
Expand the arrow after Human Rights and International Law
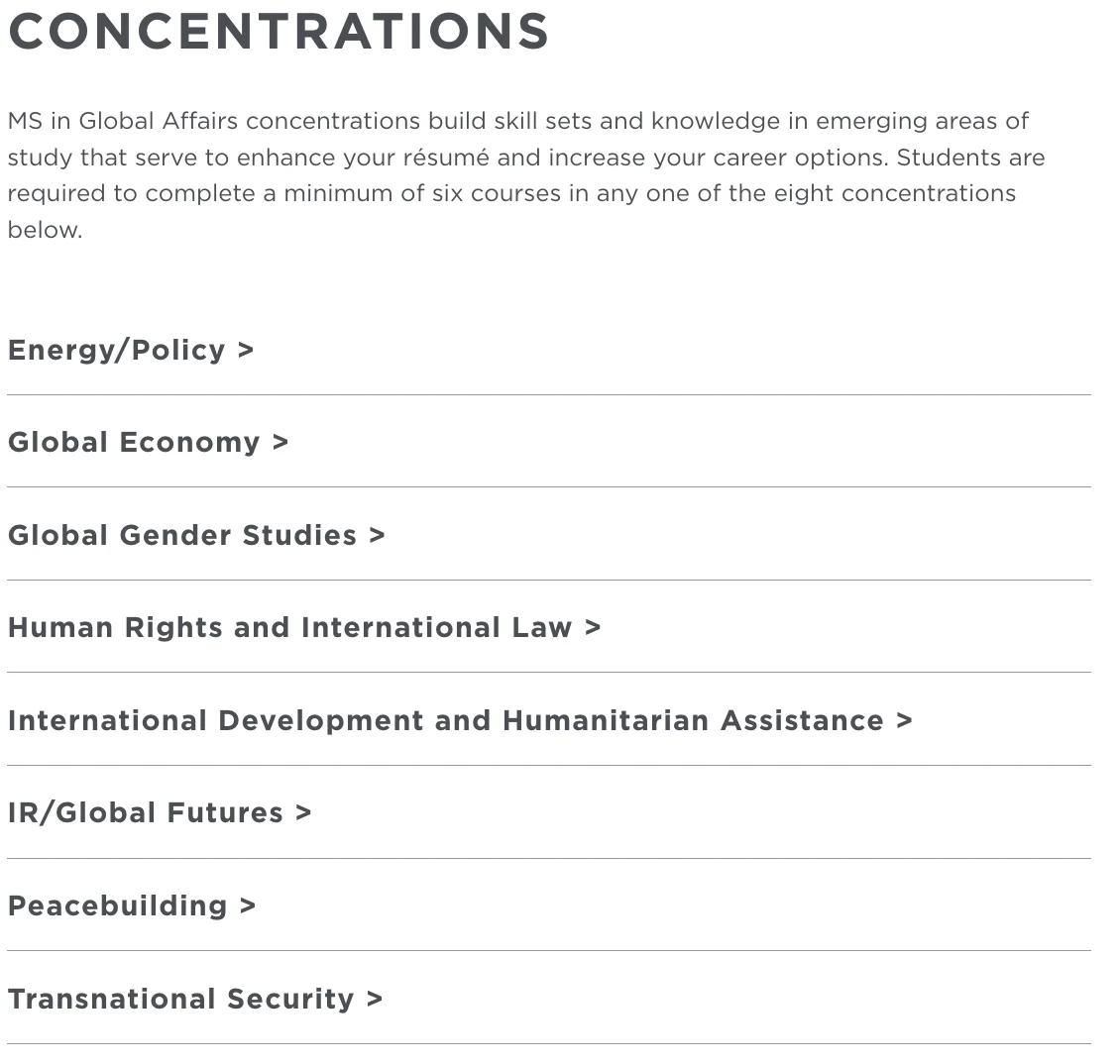[x=593, y=627]
